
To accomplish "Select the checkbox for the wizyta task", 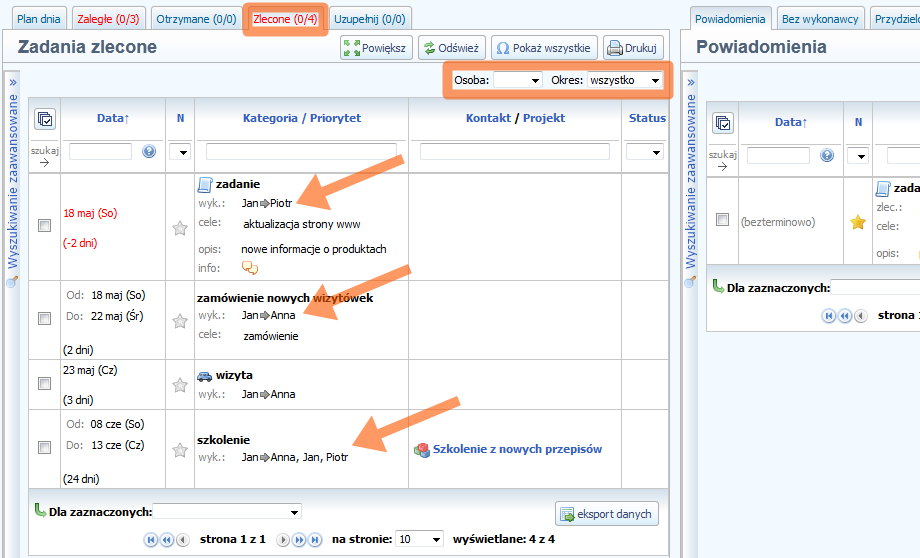I will pos(44,384).
